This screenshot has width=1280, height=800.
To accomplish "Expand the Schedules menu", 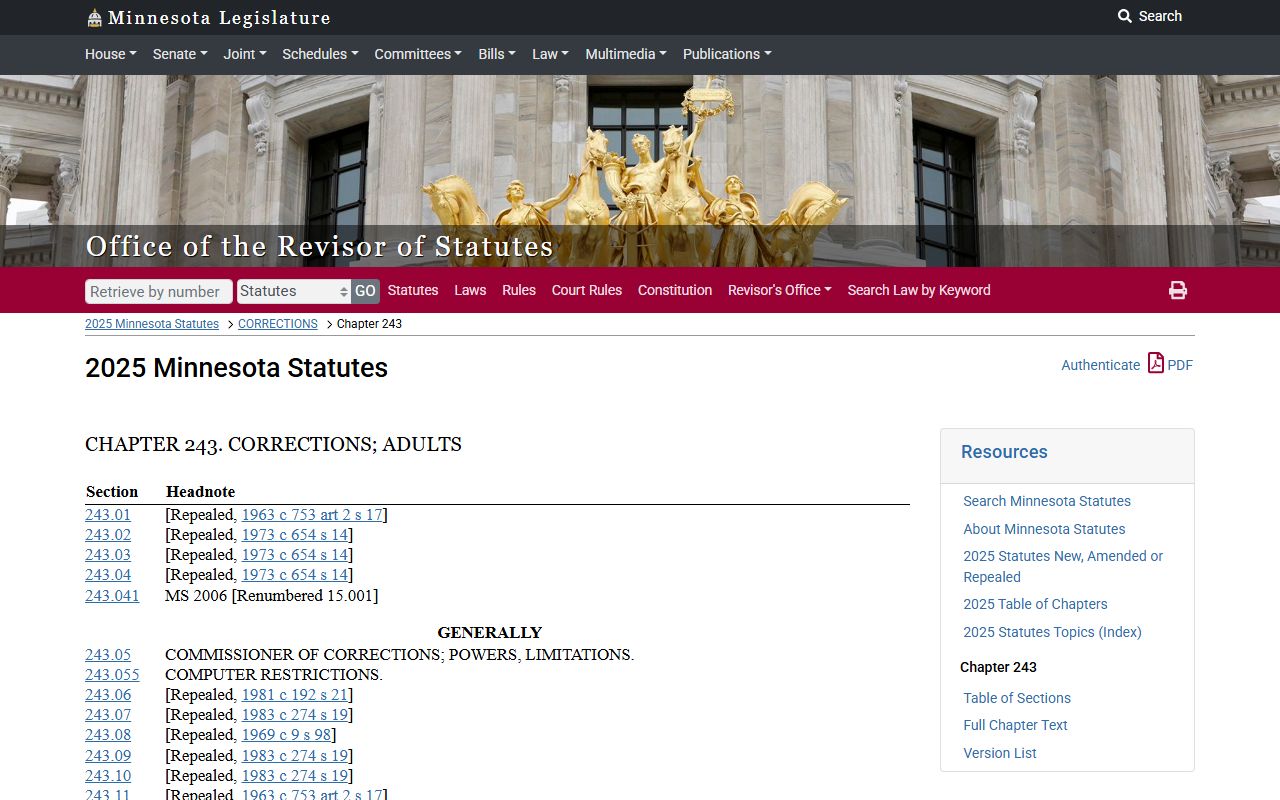I will (320, 54).
